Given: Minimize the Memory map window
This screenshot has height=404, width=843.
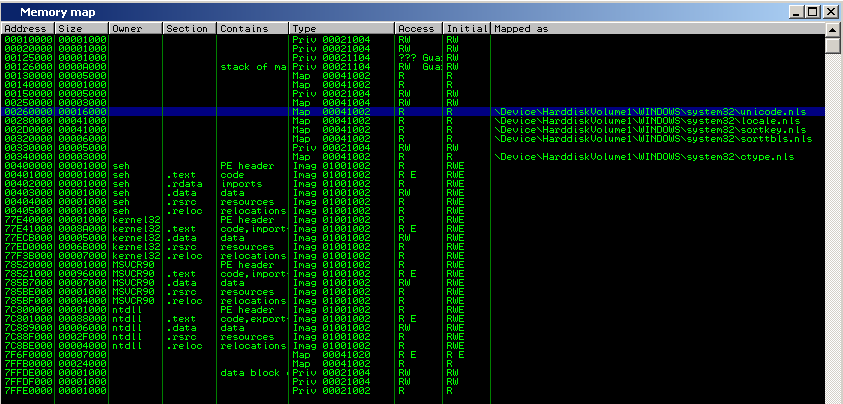Looking at the screenshot, I should pyautogui.click(x=798, y=12).
